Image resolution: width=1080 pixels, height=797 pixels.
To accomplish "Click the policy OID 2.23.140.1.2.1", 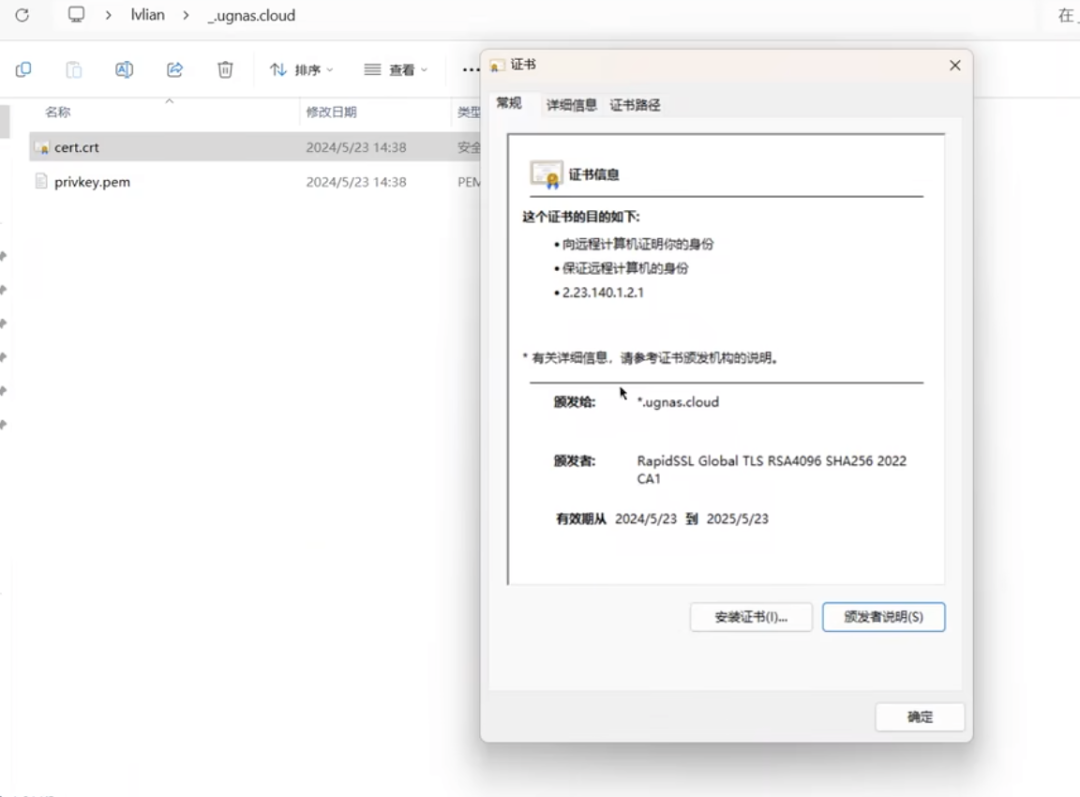I will click(603, 293).
